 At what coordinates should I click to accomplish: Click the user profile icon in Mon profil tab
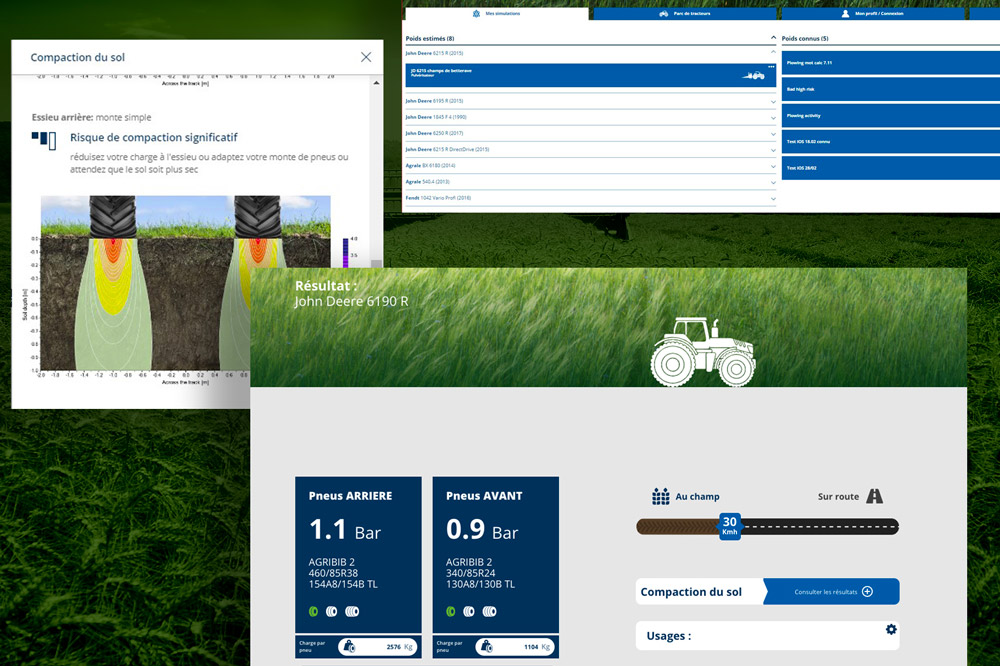(846, 13)
